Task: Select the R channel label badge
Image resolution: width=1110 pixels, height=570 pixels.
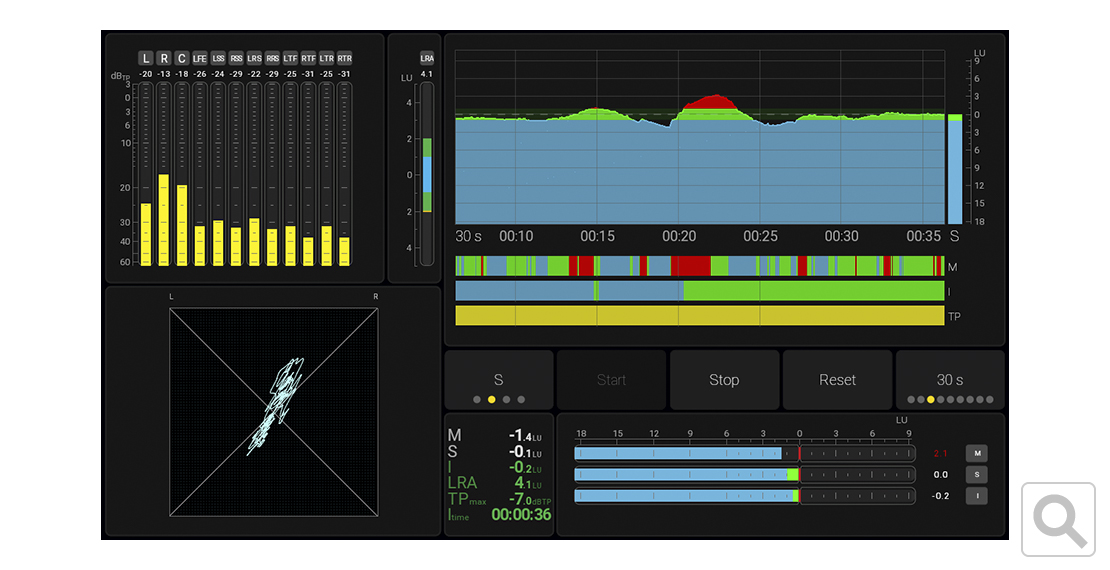Action: point(164,58)
